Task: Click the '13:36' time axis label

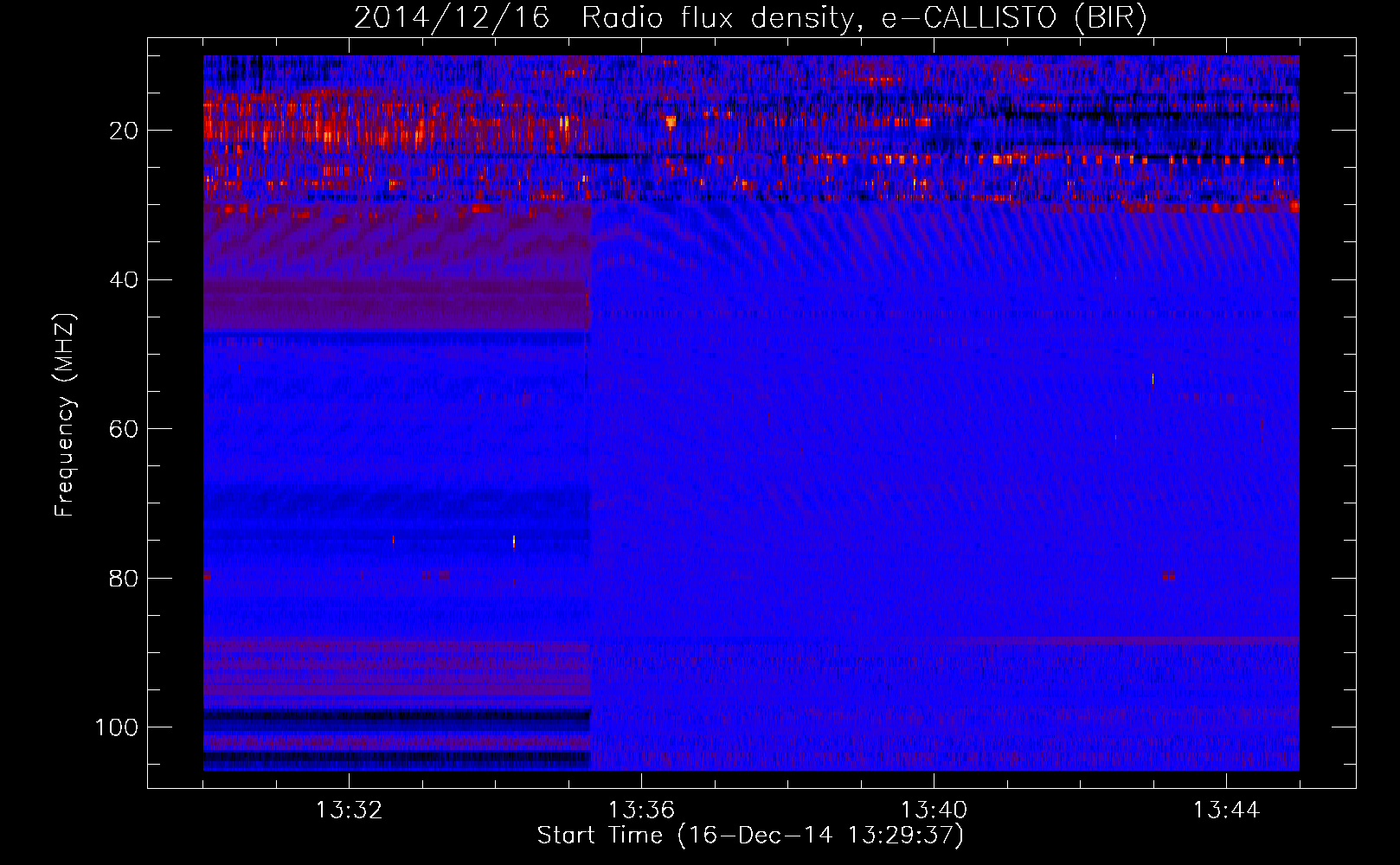Action: tap(641, 811)
